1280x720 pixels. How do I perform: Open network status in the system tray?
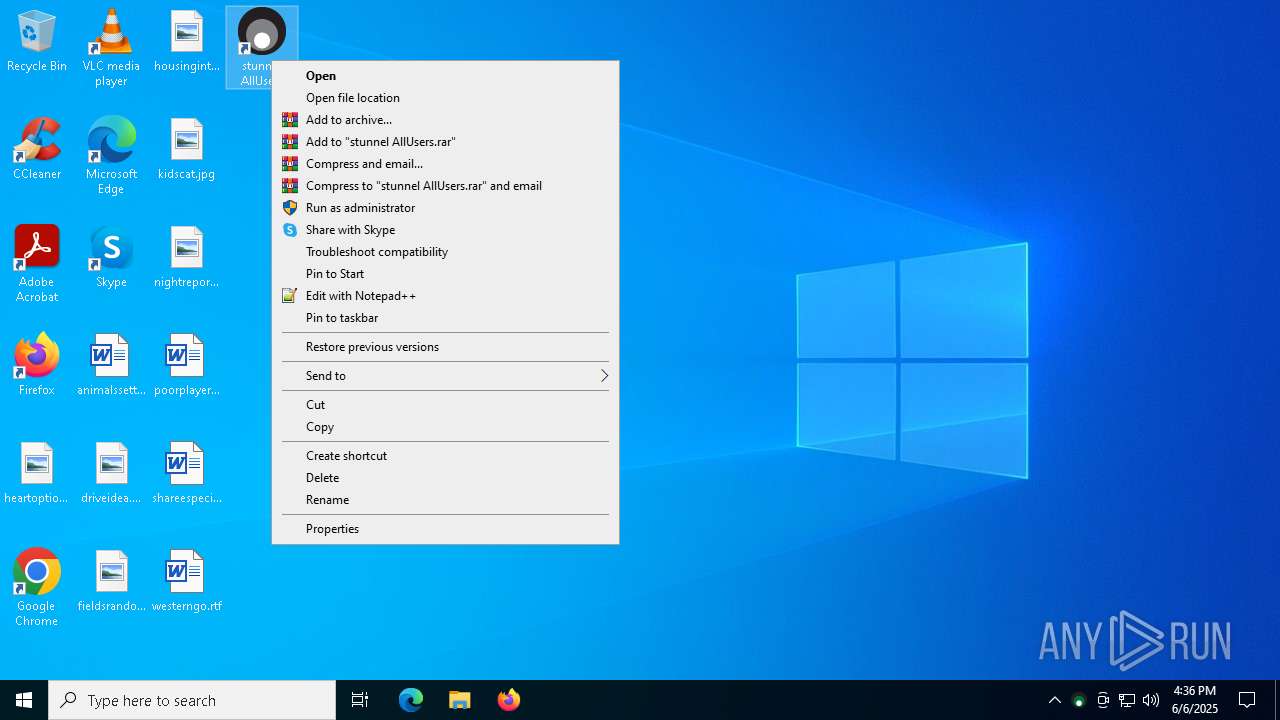coord(1127,700)
